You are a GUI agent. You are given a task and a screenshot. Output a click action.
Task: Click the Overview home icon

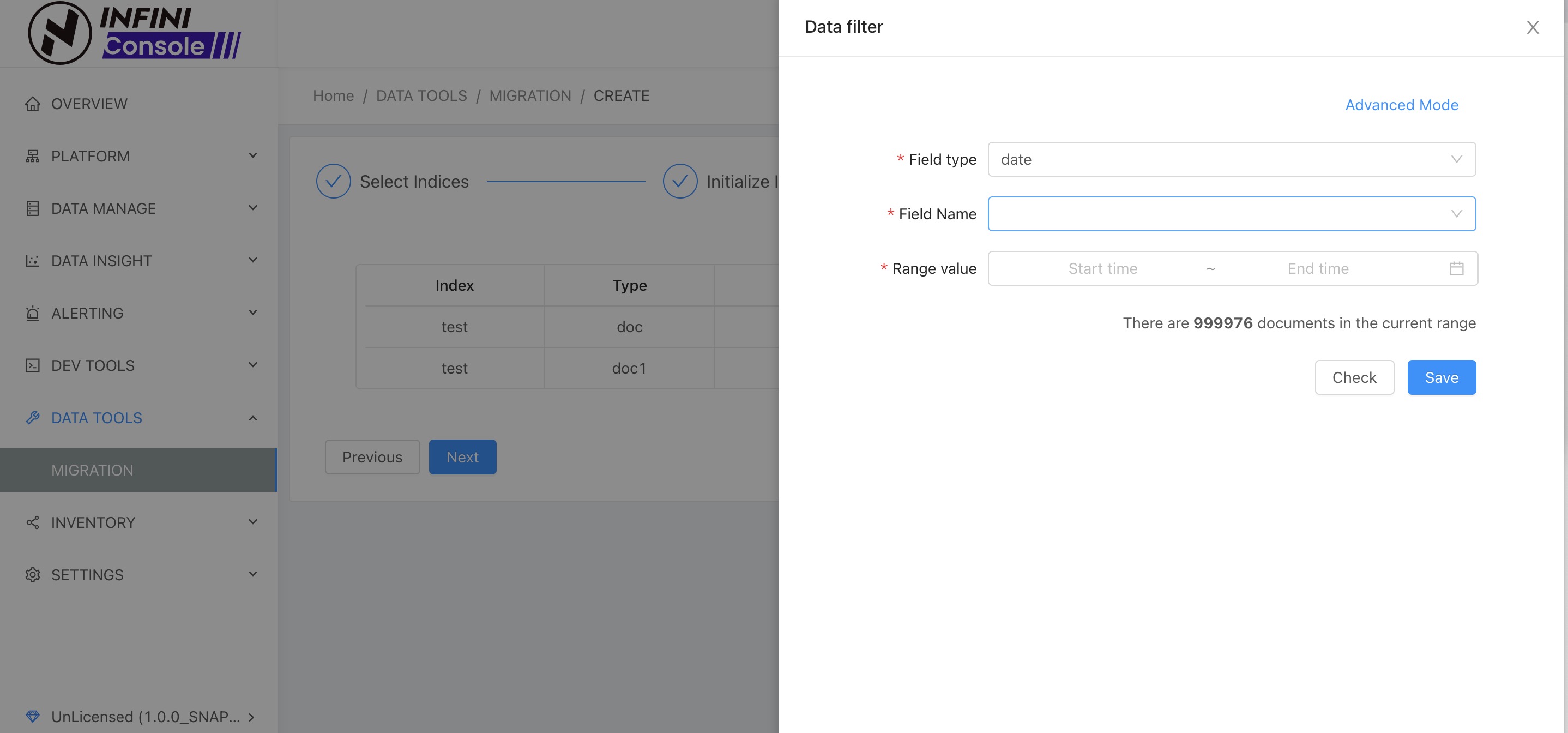pyautogui.click(x=32, y=104)
